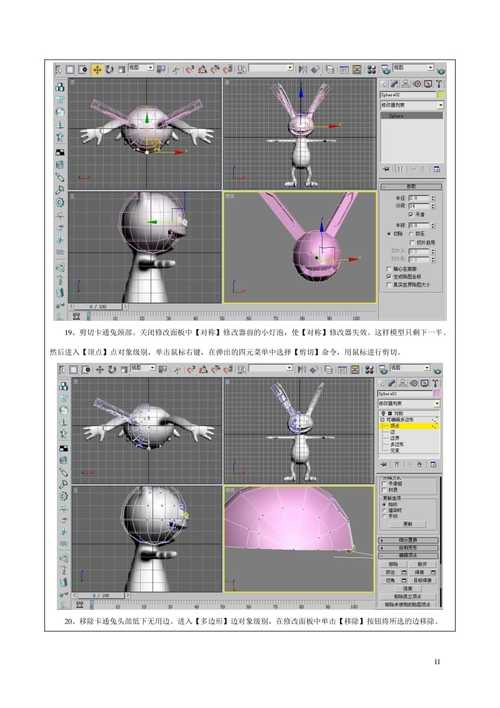This screenshot has width=500, height=708.
Task: Toggle the Smooth checkbox in first screenshot parameters
Action: (411, 214)
